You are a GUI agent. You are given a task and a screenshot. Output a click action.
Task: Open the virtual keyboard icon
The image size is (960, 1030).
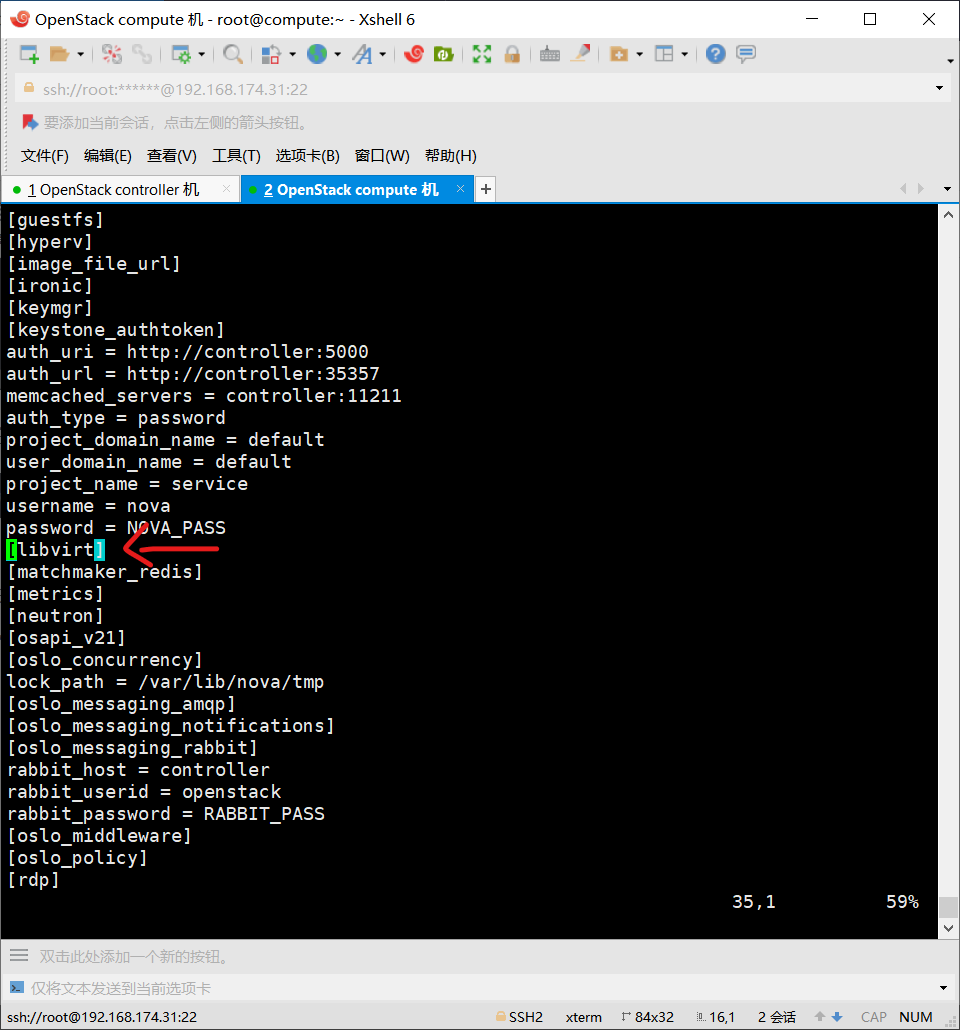(x=549, y=54)
